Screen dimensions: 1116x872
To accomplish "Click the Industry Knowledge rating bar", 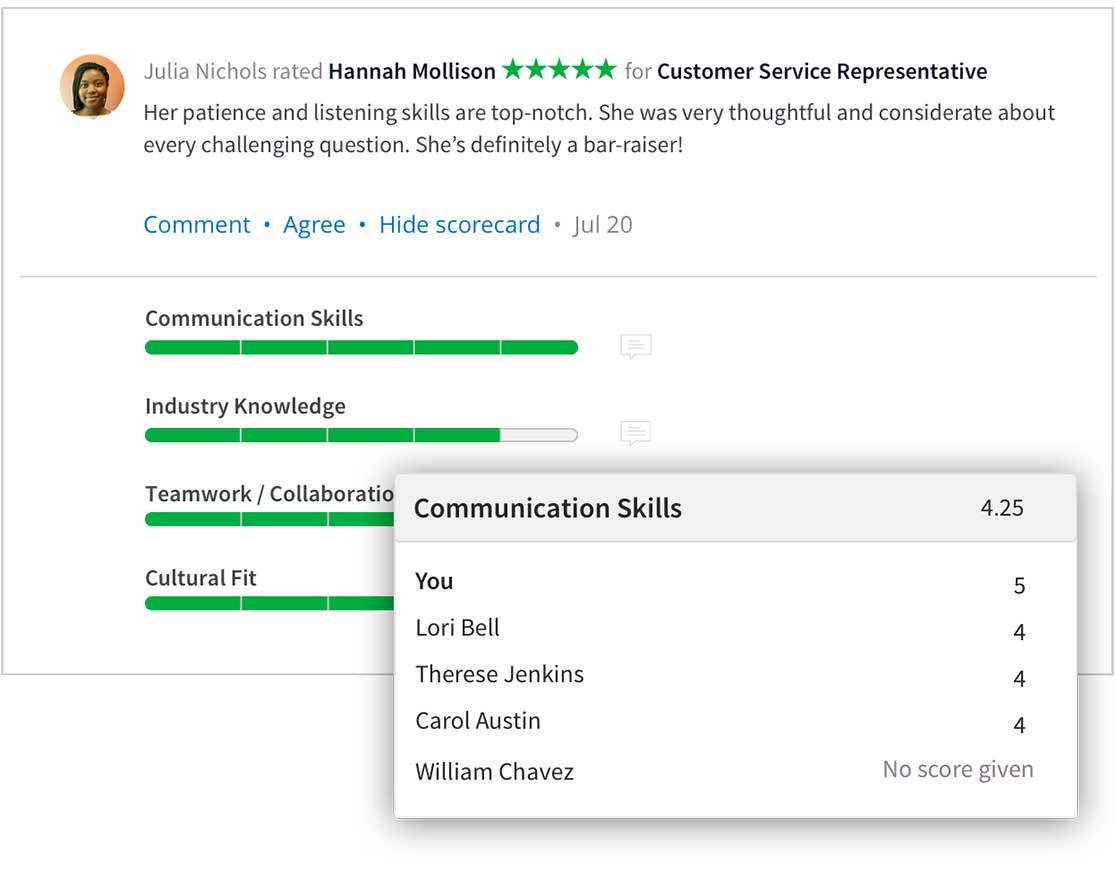I will click(x=361, y=435).
